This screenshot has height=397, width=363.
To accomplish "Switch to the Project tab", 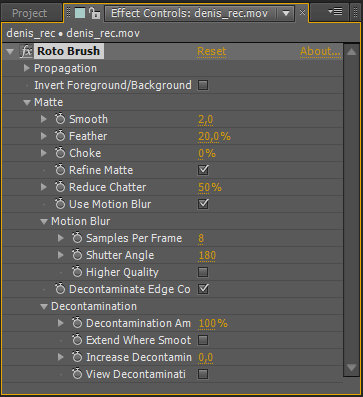I will pyautogui.click(x=29, y=13).
